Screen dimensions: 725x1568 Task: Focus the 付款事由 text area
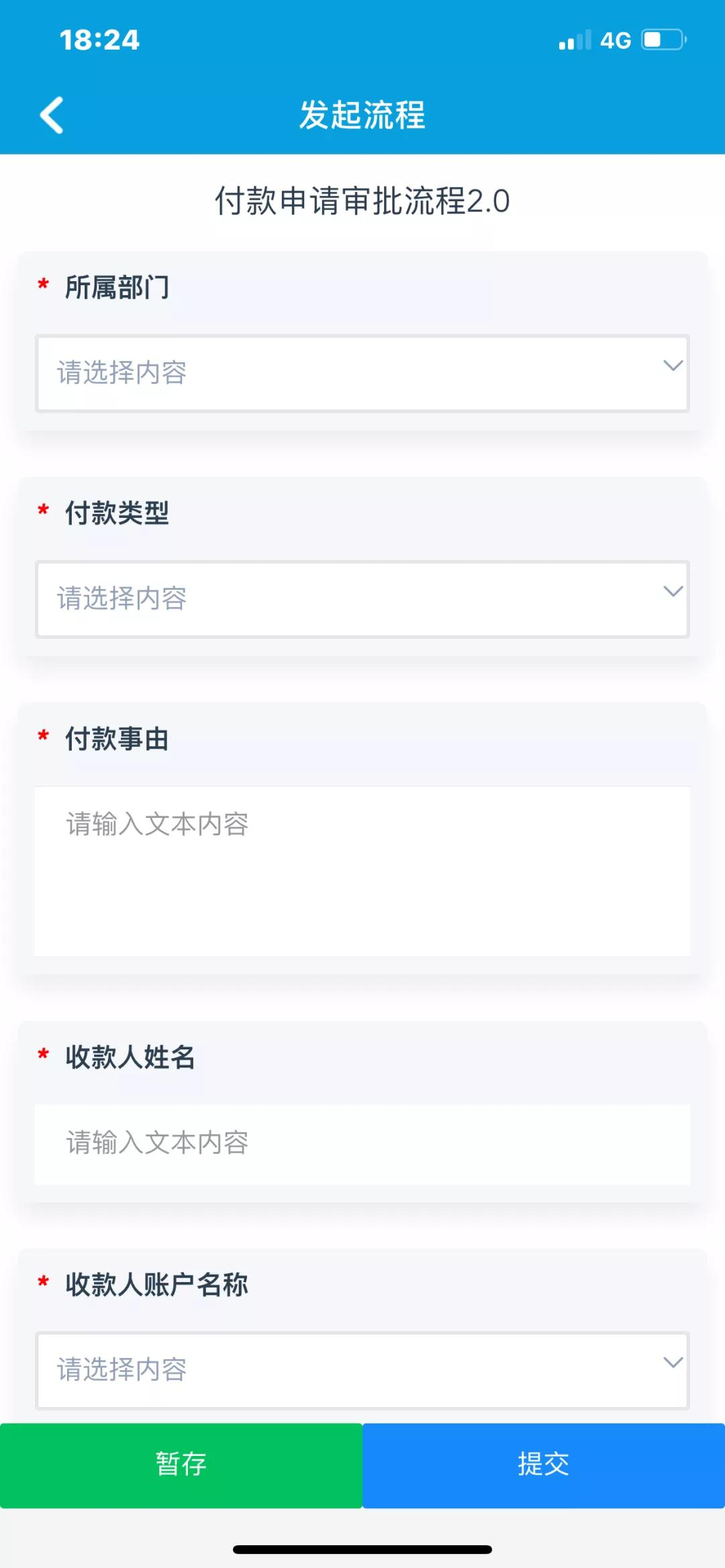[x=362, y=871]
